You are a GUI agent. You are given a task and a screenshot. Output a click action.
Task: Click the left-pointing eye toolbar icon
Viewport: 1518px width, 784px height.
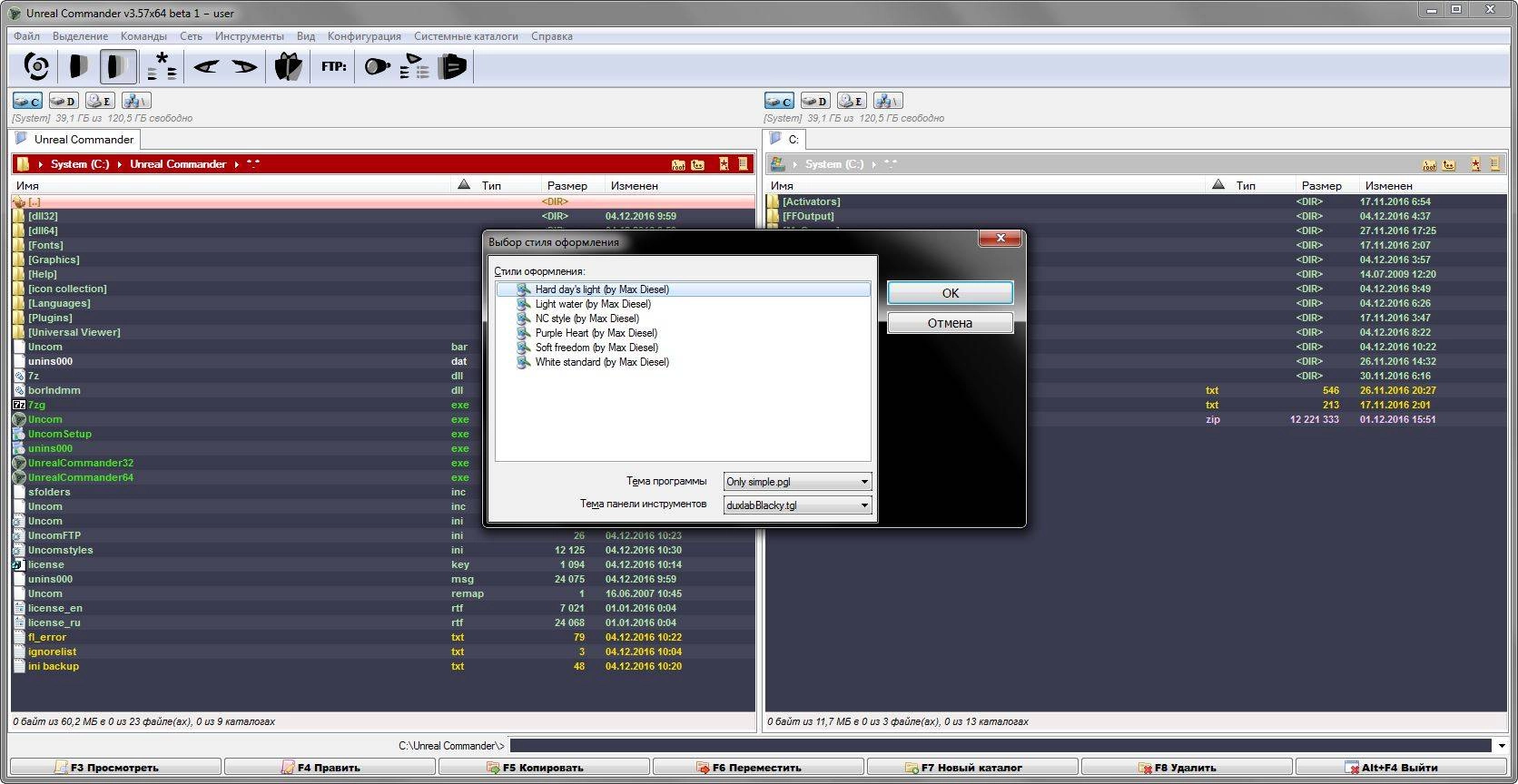(x=207, y=66)
